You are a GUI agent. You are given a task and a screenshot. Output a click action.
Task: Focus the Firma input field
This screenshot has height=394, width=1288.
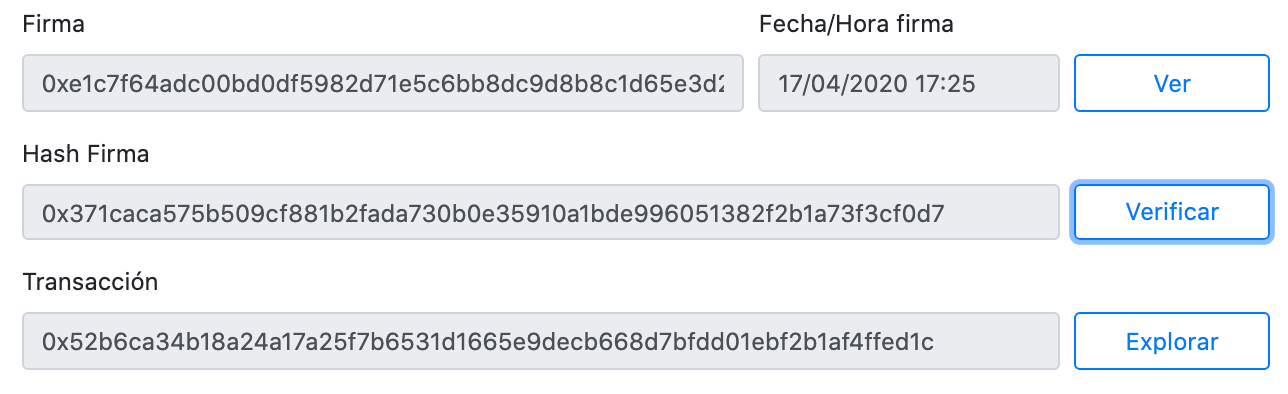coord(383,83)
